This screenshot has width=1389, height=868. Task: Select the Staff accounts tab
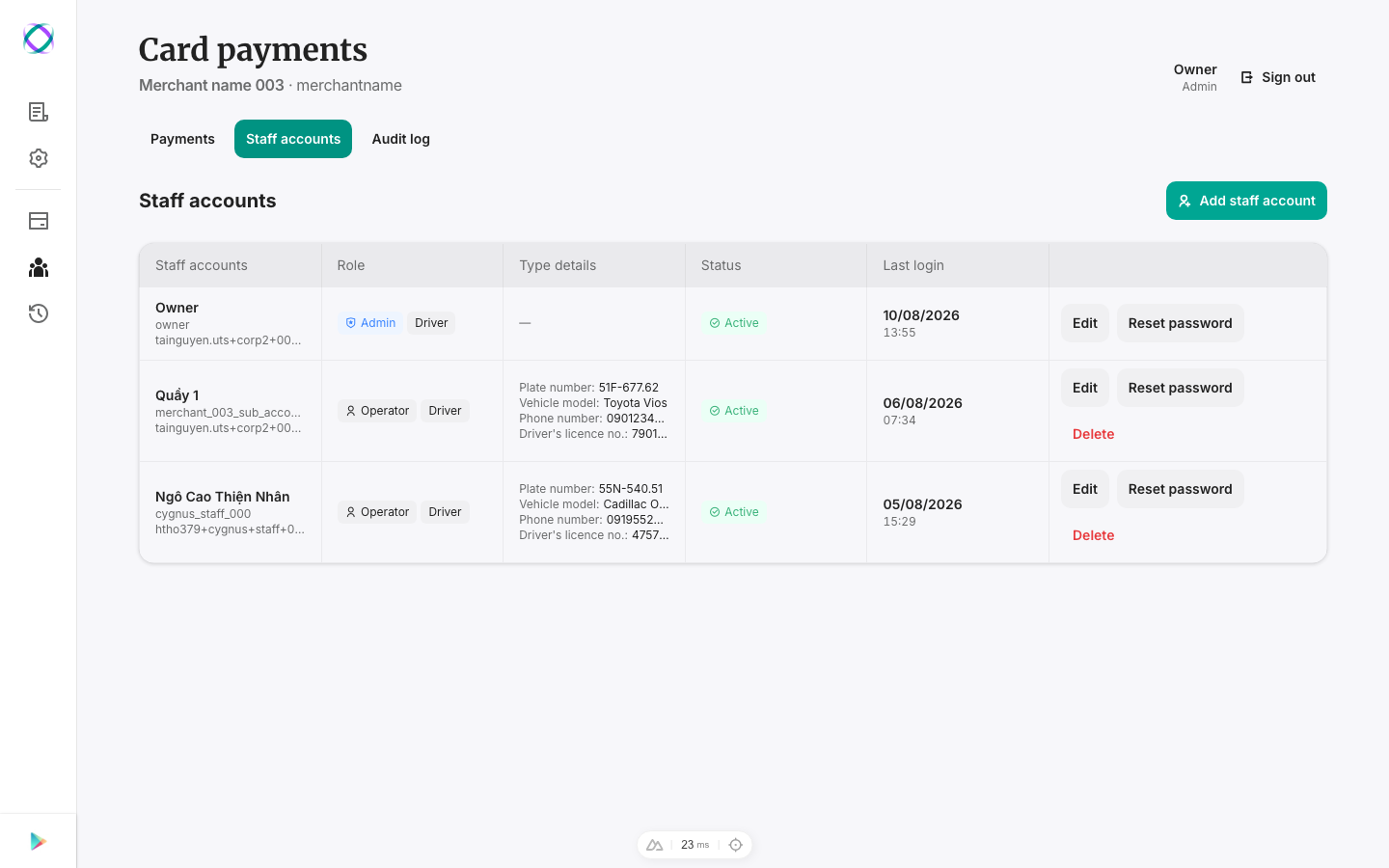[x=293, y=139]
